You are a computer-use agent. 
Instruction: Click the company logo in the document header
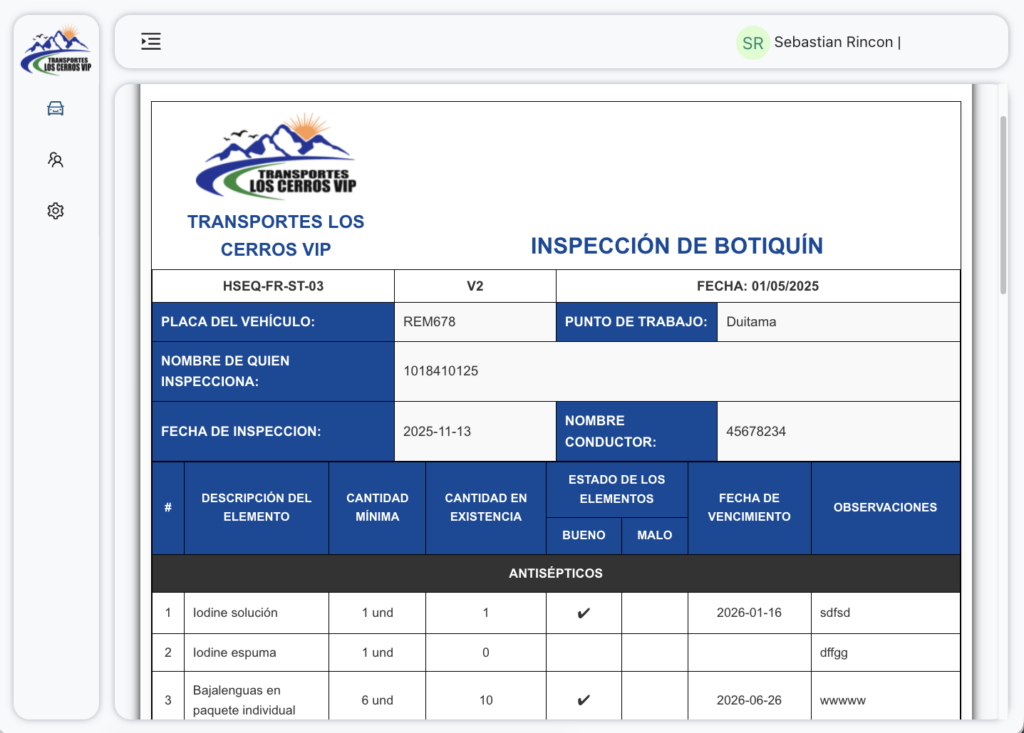pyautogui.click(x=276, y=157)
